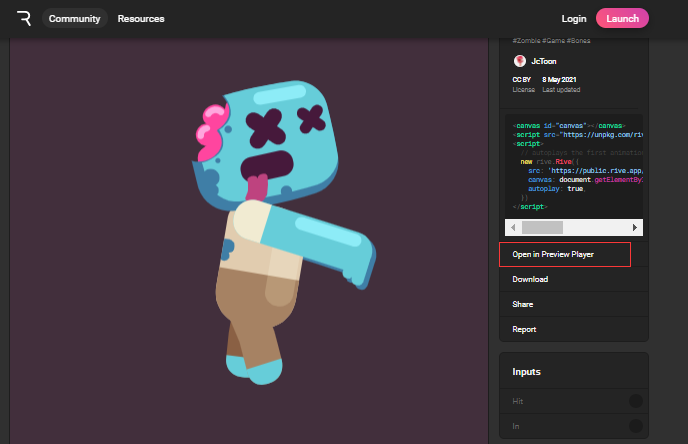688x444 pixels.
Task: Click the code scrollbar right arrow
Action: pyautogui.click(x=634, y=227)
